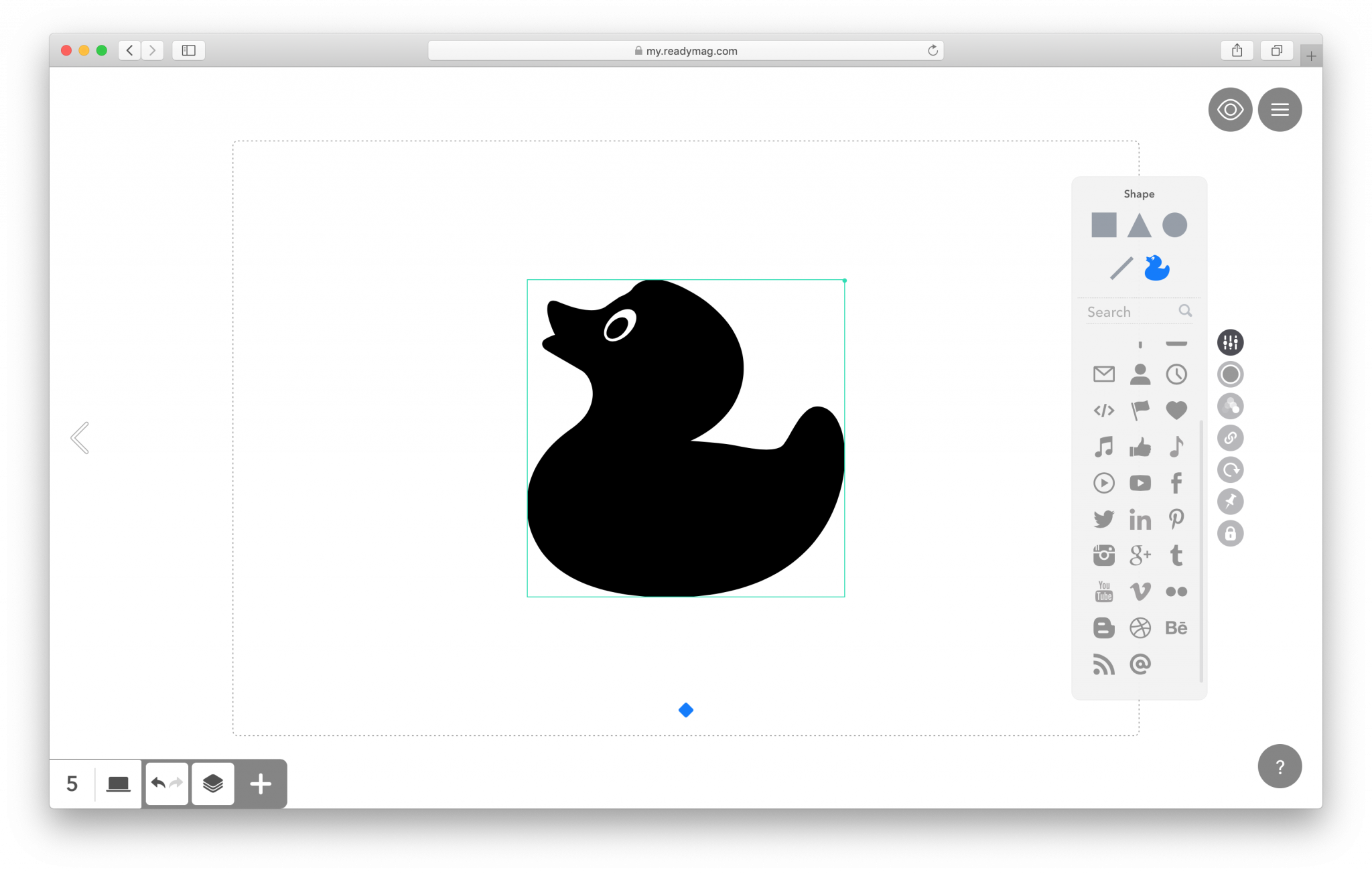The height and width of the screenshot is (874, 1372).
Task: Expand the shape search dropdown
Action: tap(1139, 311)
